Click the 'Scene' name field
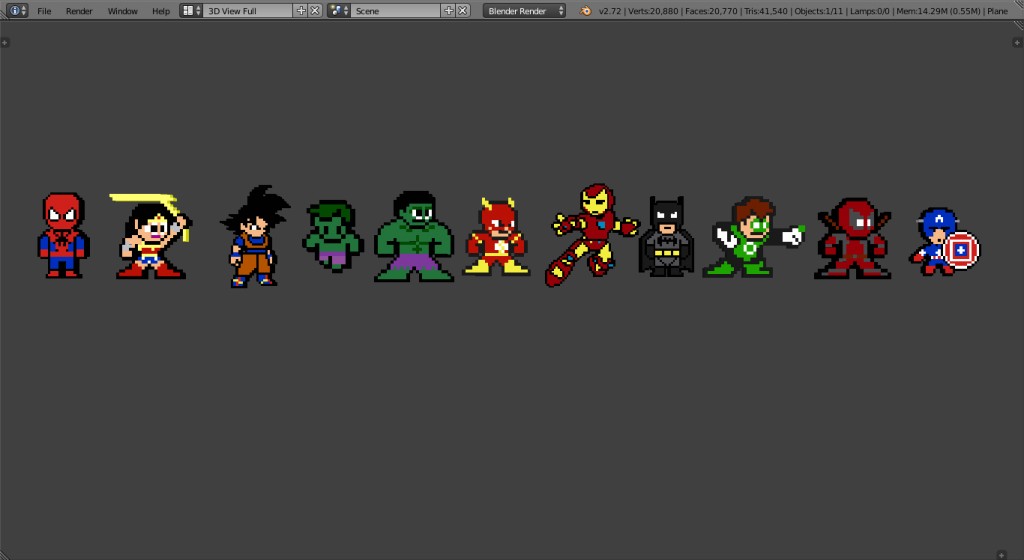 (x=395, y=10)
